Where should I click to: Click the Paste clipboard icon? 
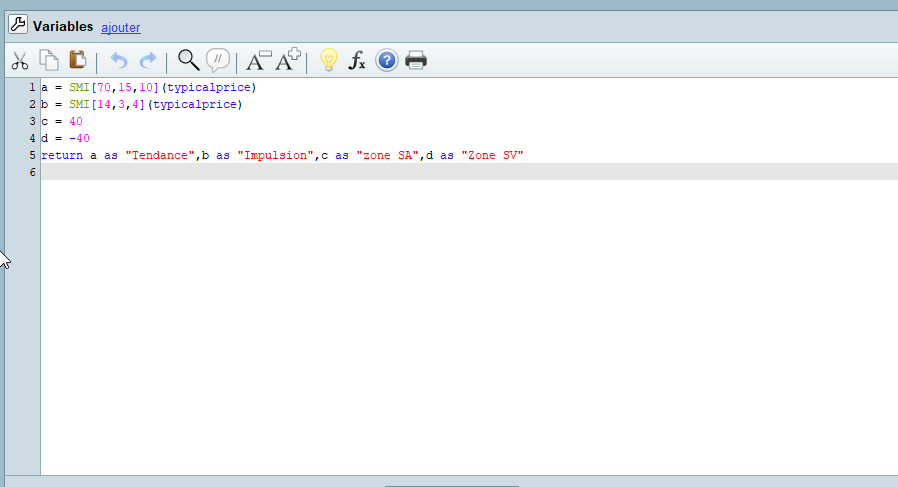pos(77,60)
